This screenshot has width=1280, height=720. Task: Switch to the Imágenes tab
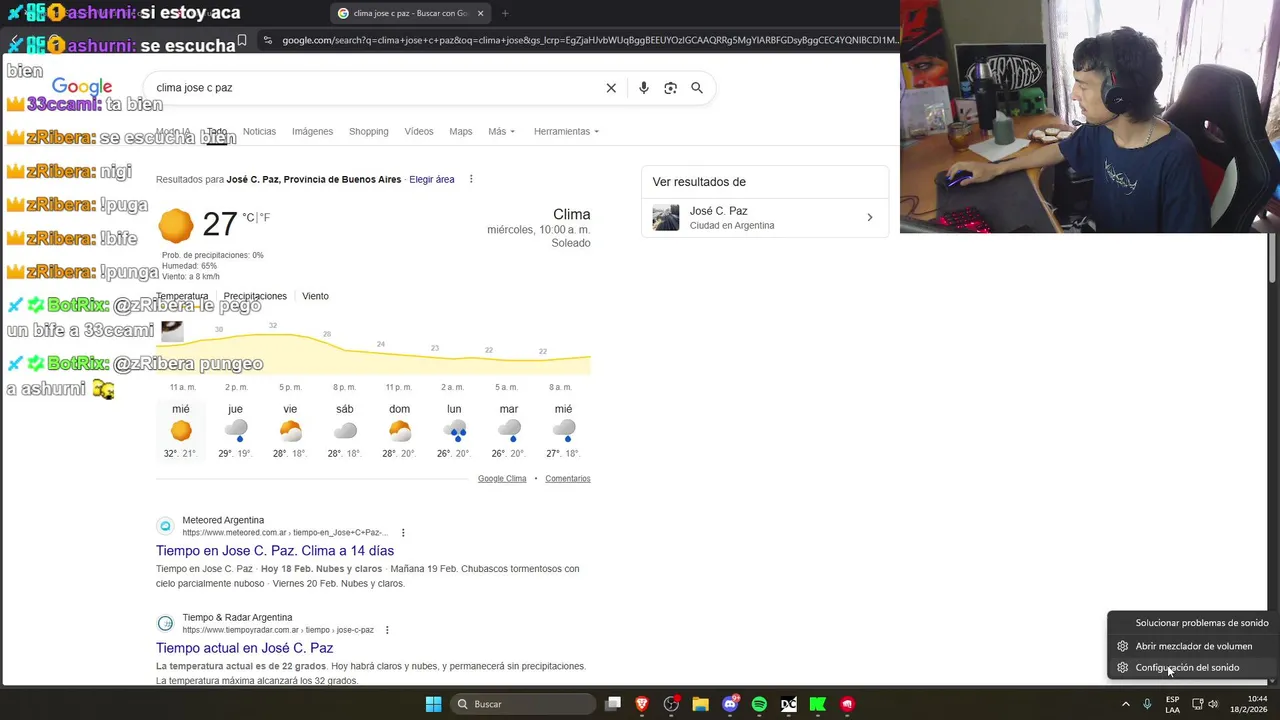pos(312,131)
